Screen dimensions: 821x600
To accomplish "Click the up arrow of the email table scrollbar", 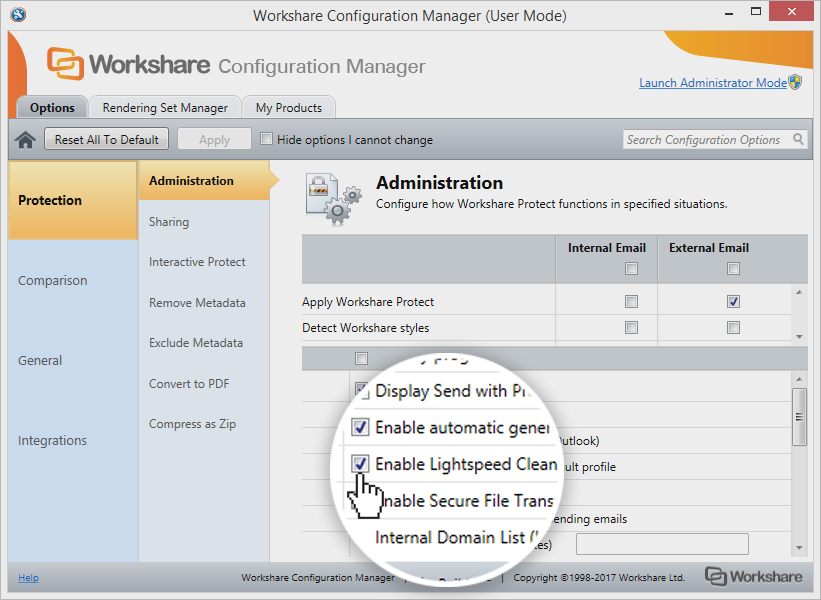I will pos(799,292).
